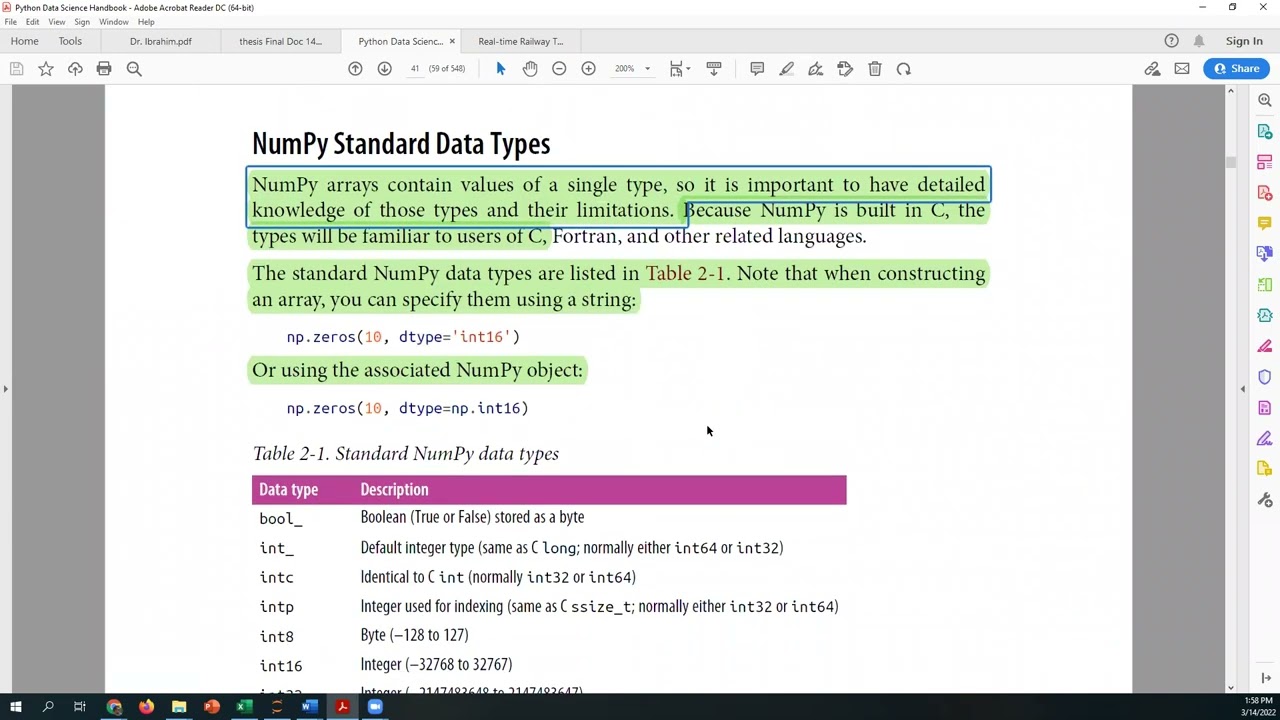
Task: Expand the left navigation pane
Action: point(5,389)
